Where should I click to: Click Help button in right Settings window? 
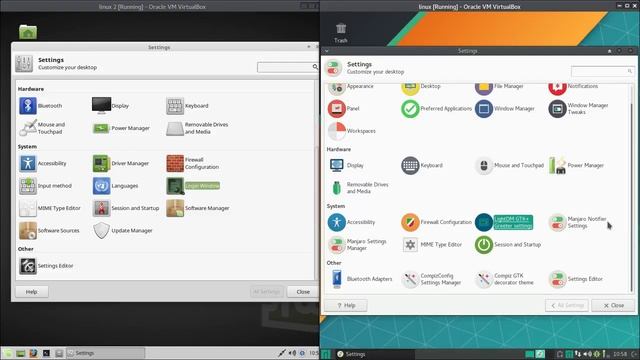[346, 305]
